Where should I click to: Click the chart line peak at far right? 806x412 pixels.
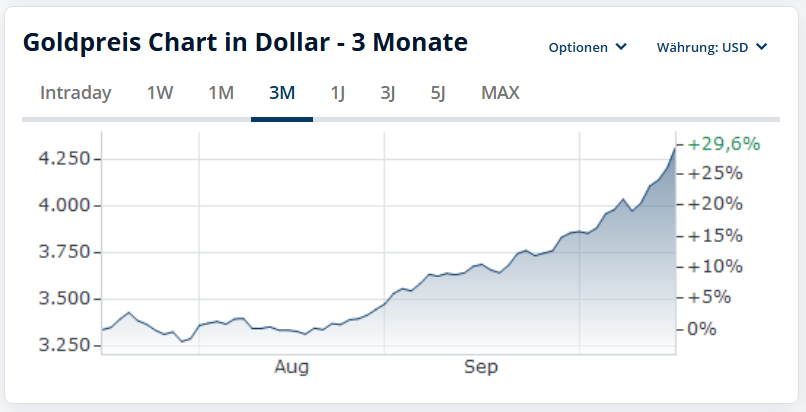pos(675,147)
